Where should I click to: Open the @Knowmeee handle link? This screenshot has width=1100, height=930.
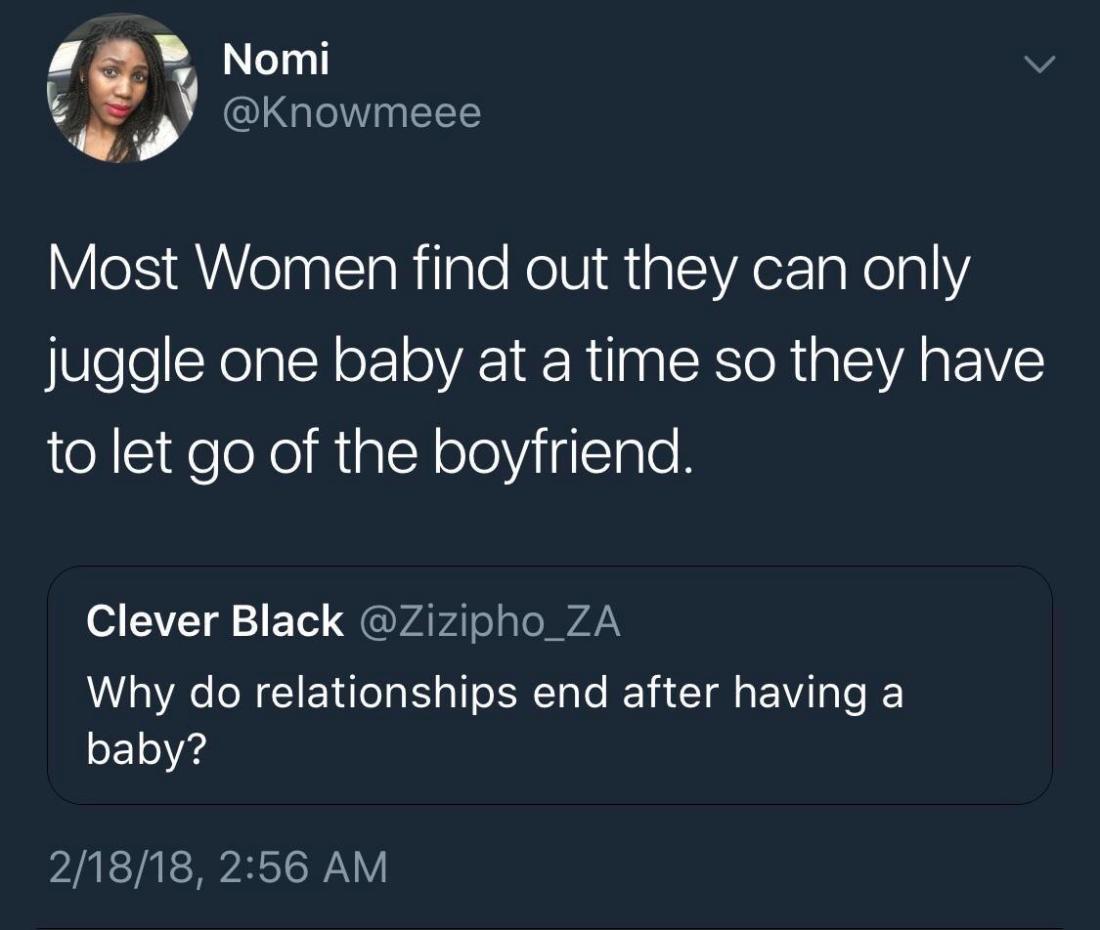pos(352,114)
